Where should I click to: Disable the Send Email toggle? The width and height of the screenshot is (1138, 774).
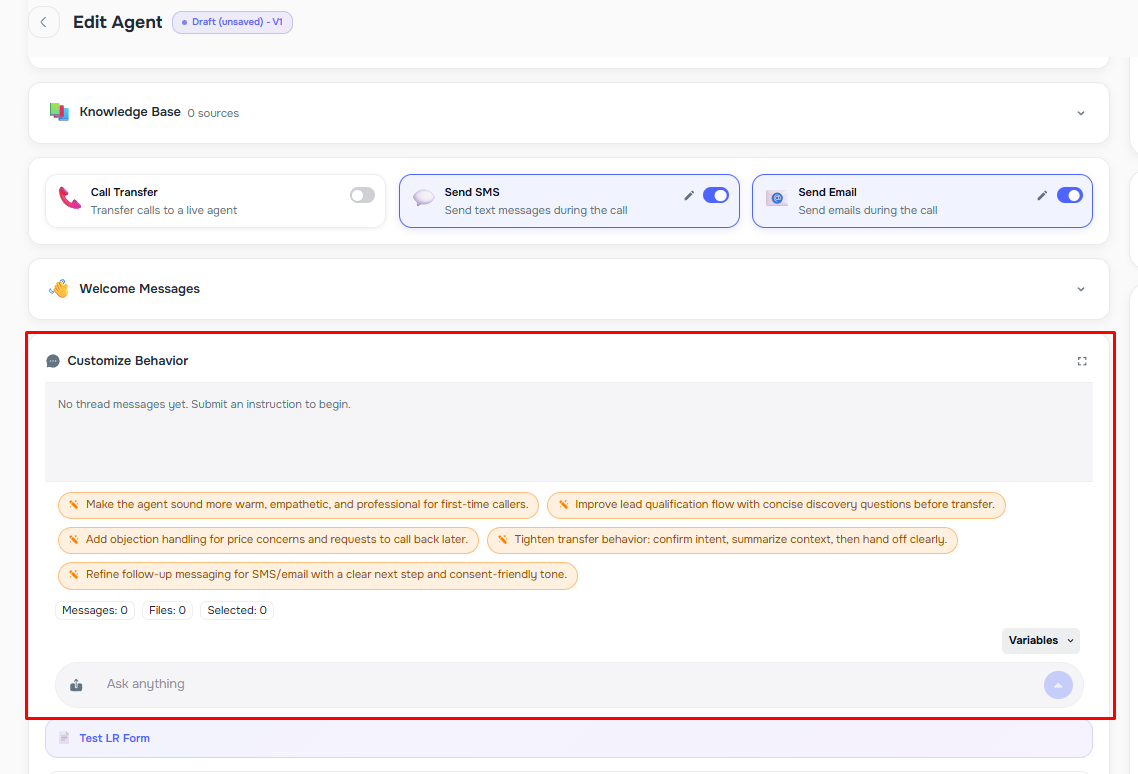[1070, 195]
